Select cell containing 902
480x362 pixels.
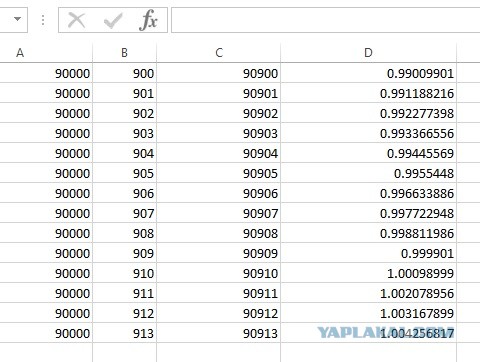(124, 113)
